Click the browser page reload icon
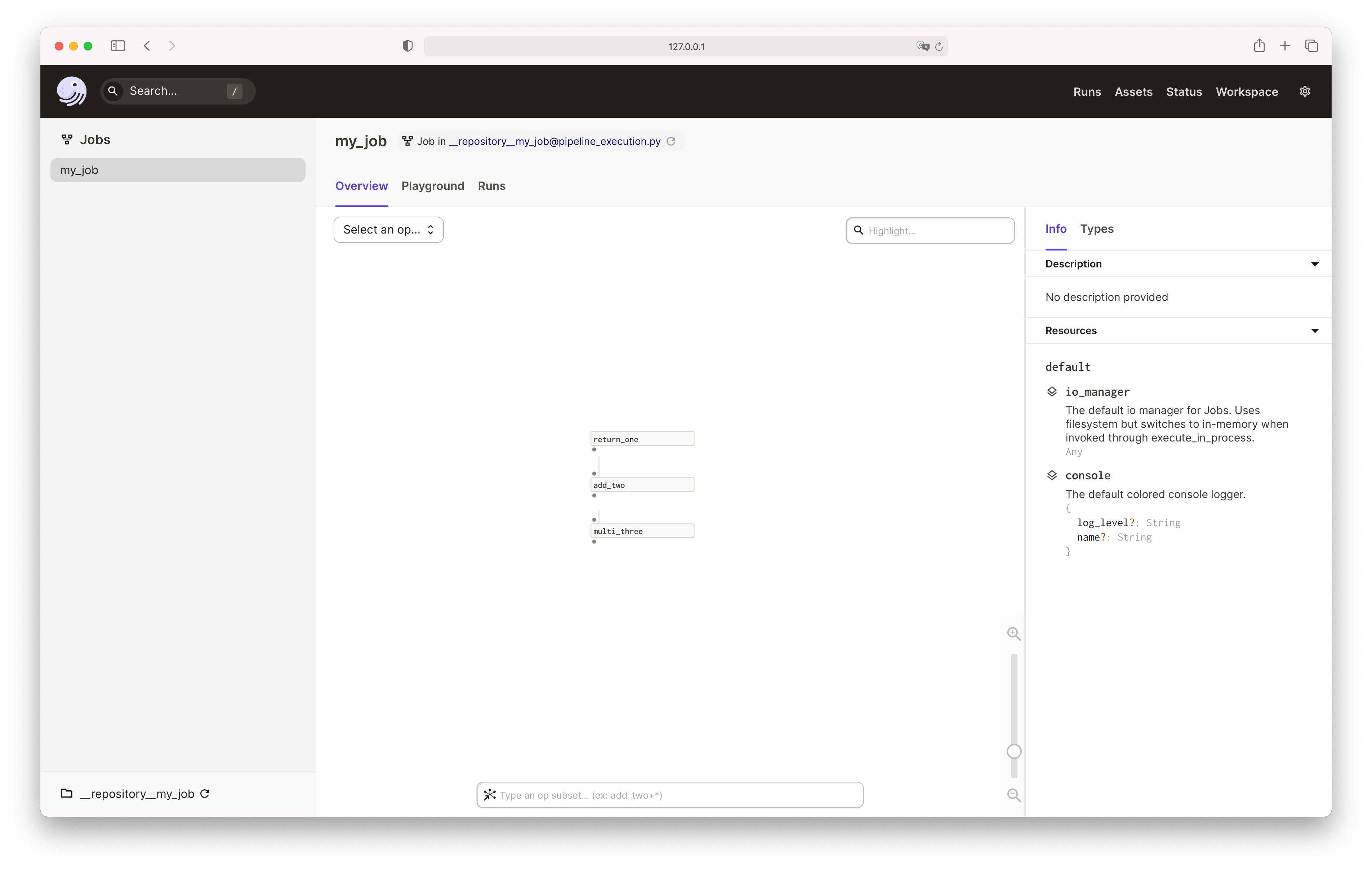The height and width of the screenshot is (870, 1372). 939,46
